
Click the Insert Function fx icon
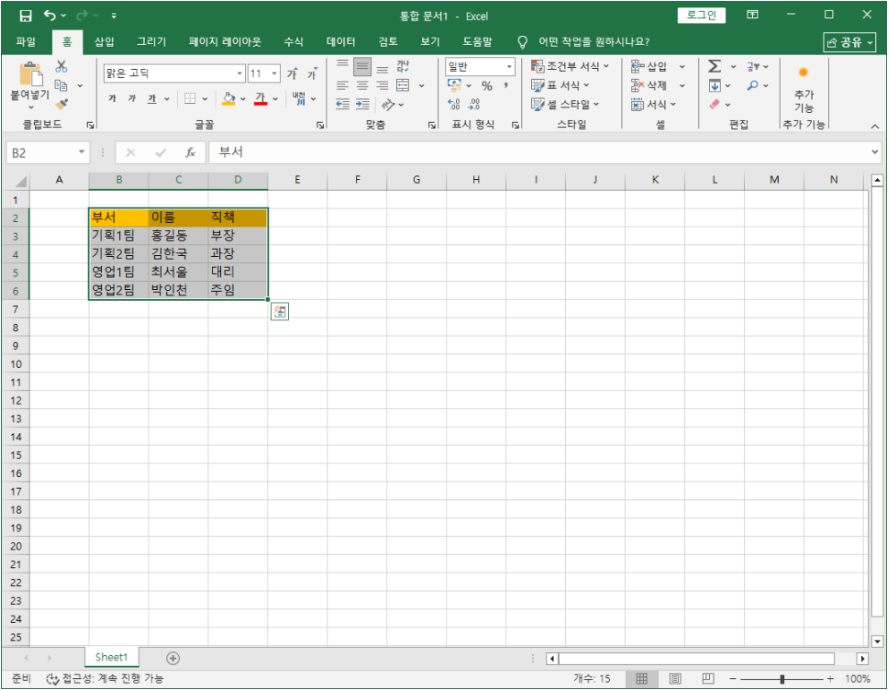coord(189,153)
